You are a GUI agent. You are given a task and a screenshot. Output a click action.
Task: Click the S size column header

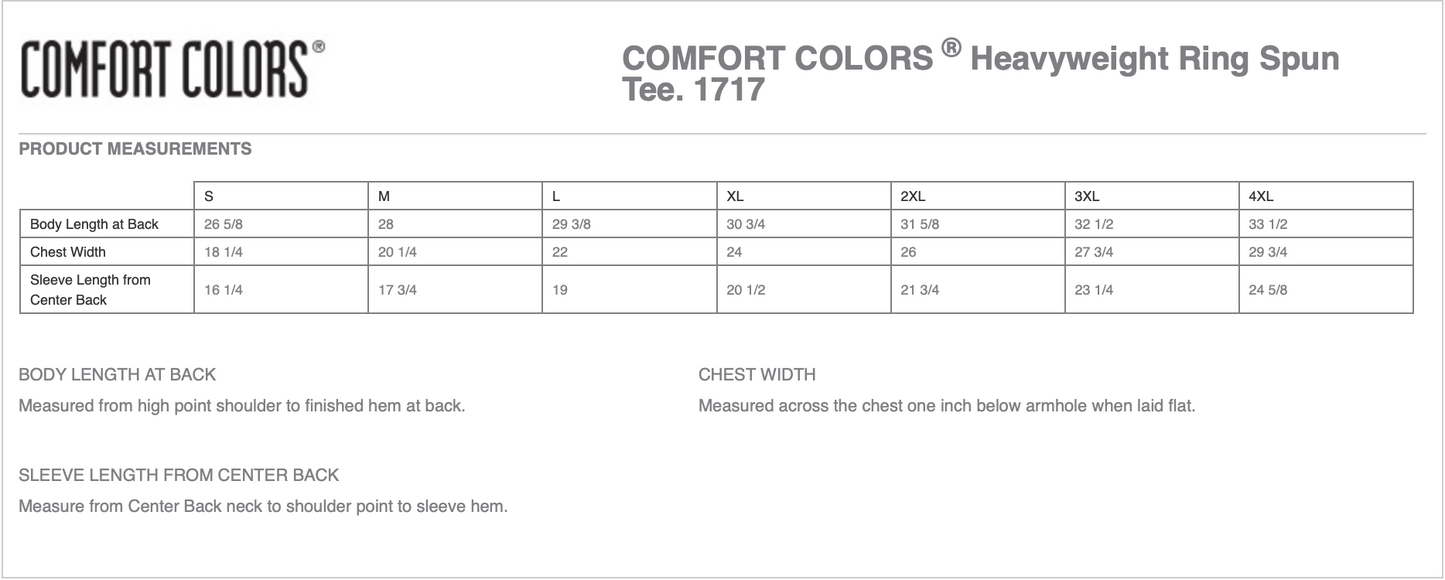click(209, 197)
